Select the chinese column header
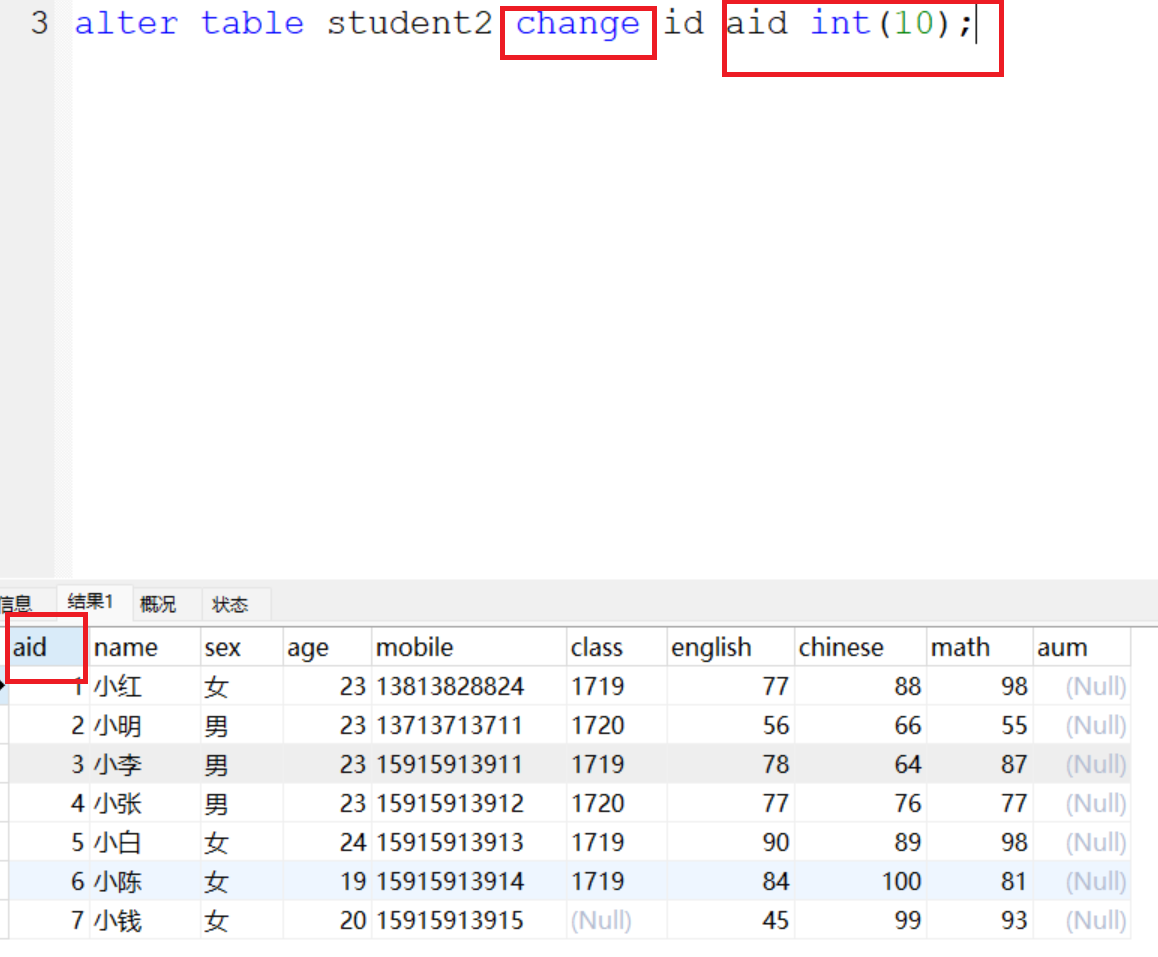This screenshot has height=957, width=1158. tap(860, 648)
